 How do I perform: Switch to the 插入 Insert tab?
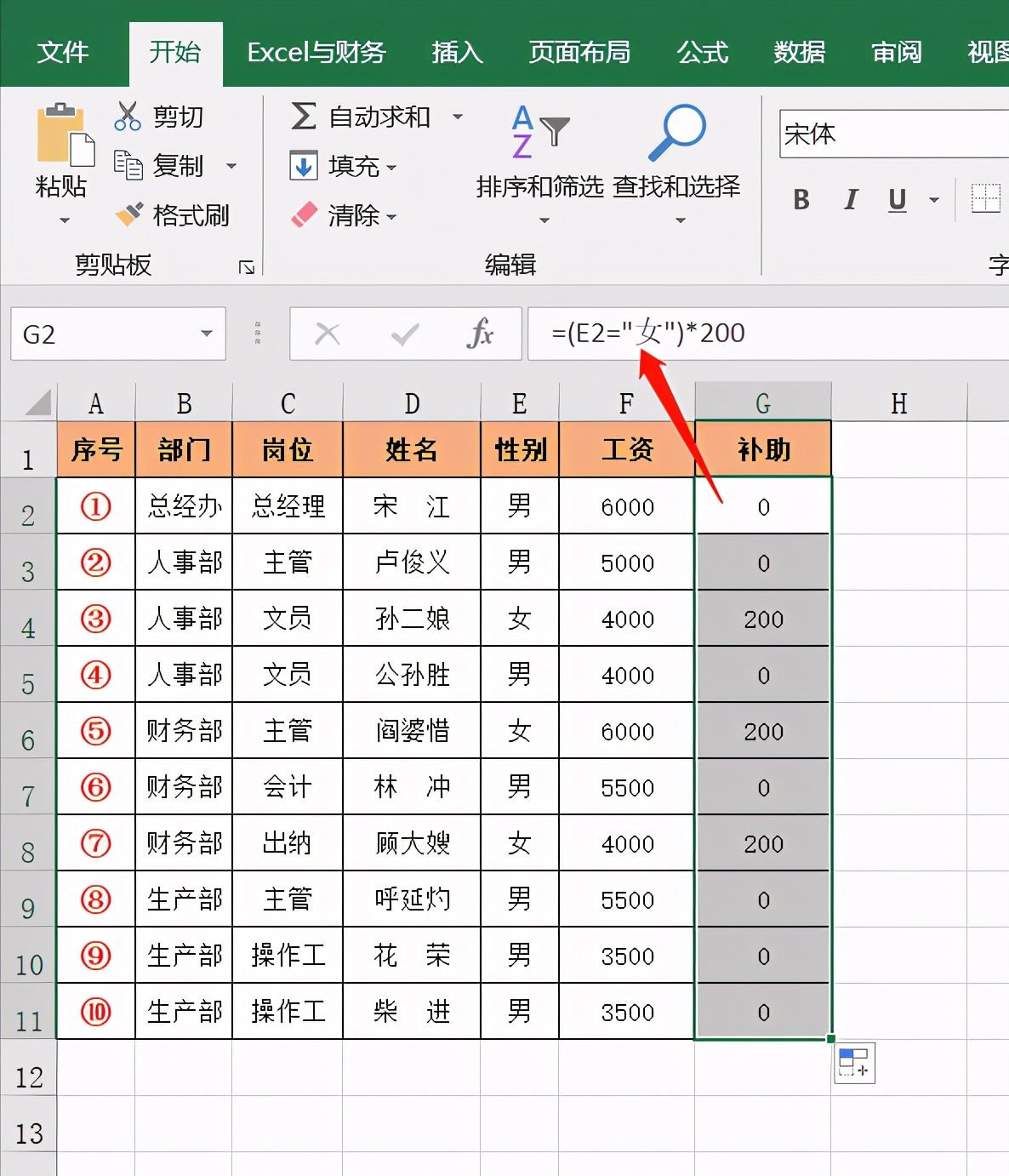[458, 53]
